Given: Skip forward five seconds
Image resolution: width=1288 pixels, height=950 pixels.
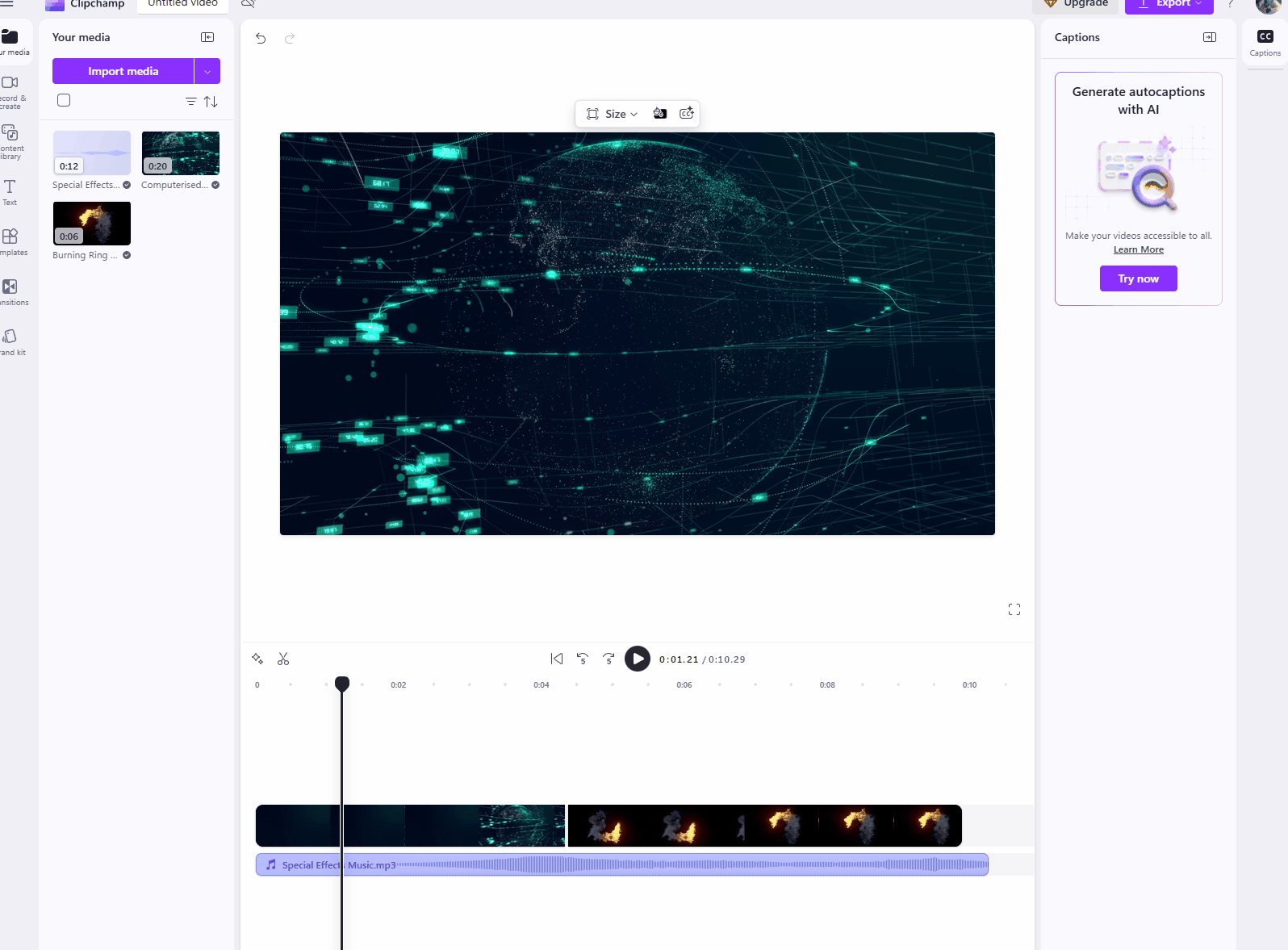Looking at the screenshot, I should click(609, 659).
